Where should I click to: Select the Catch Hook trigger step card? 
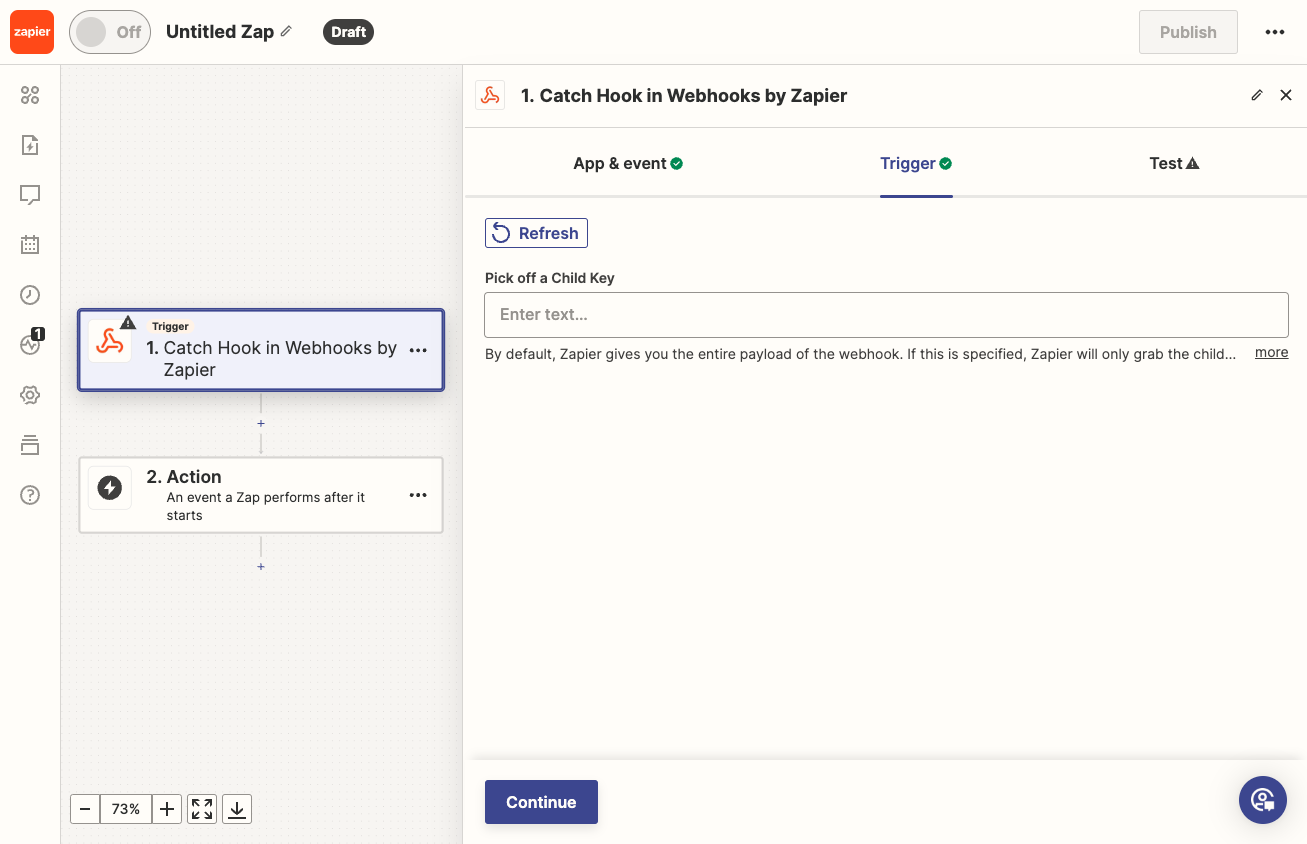pos(261,350)
